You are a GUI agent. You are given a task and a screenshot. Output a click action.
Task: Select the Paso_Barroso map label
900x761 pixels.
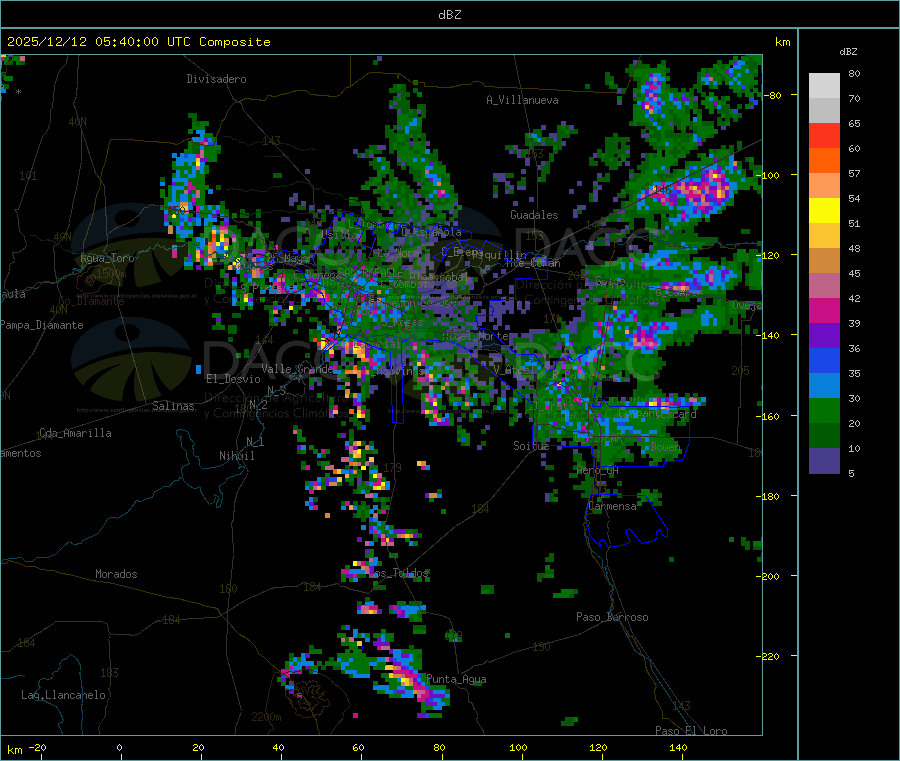(x=612, y=617)
